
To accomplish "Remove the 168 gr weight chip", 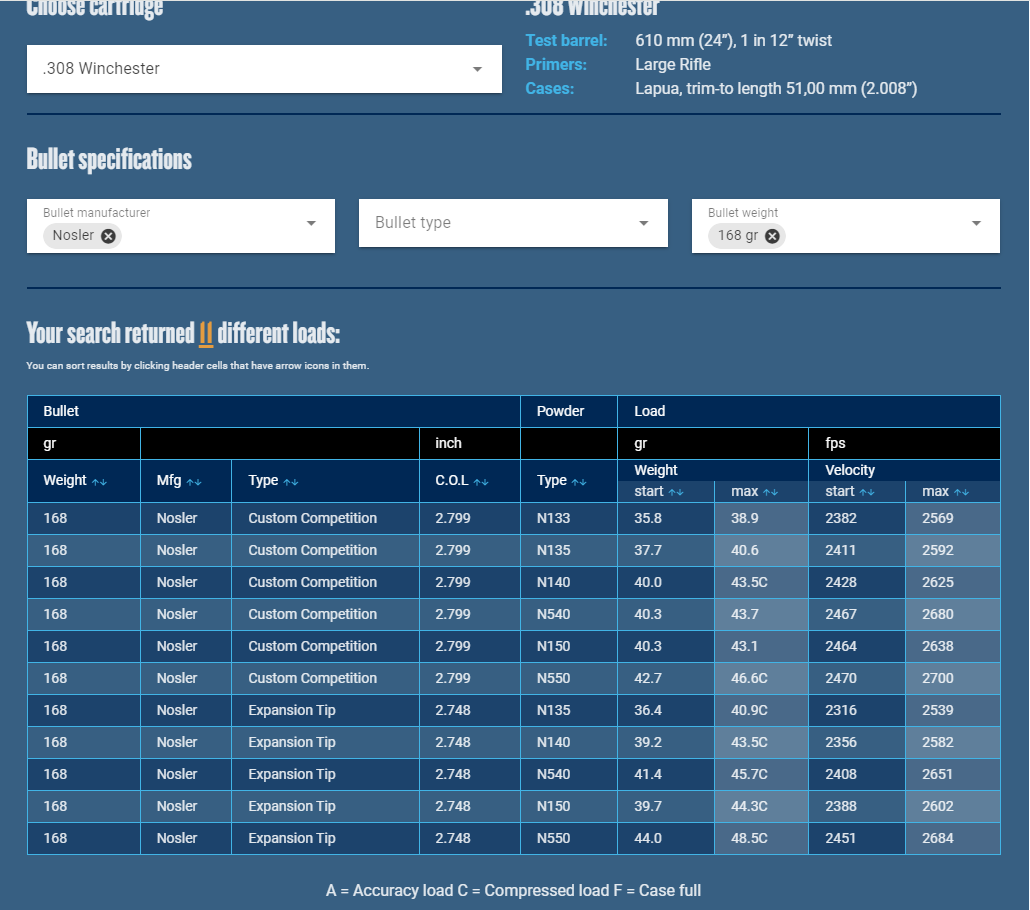I will (772, 236).
